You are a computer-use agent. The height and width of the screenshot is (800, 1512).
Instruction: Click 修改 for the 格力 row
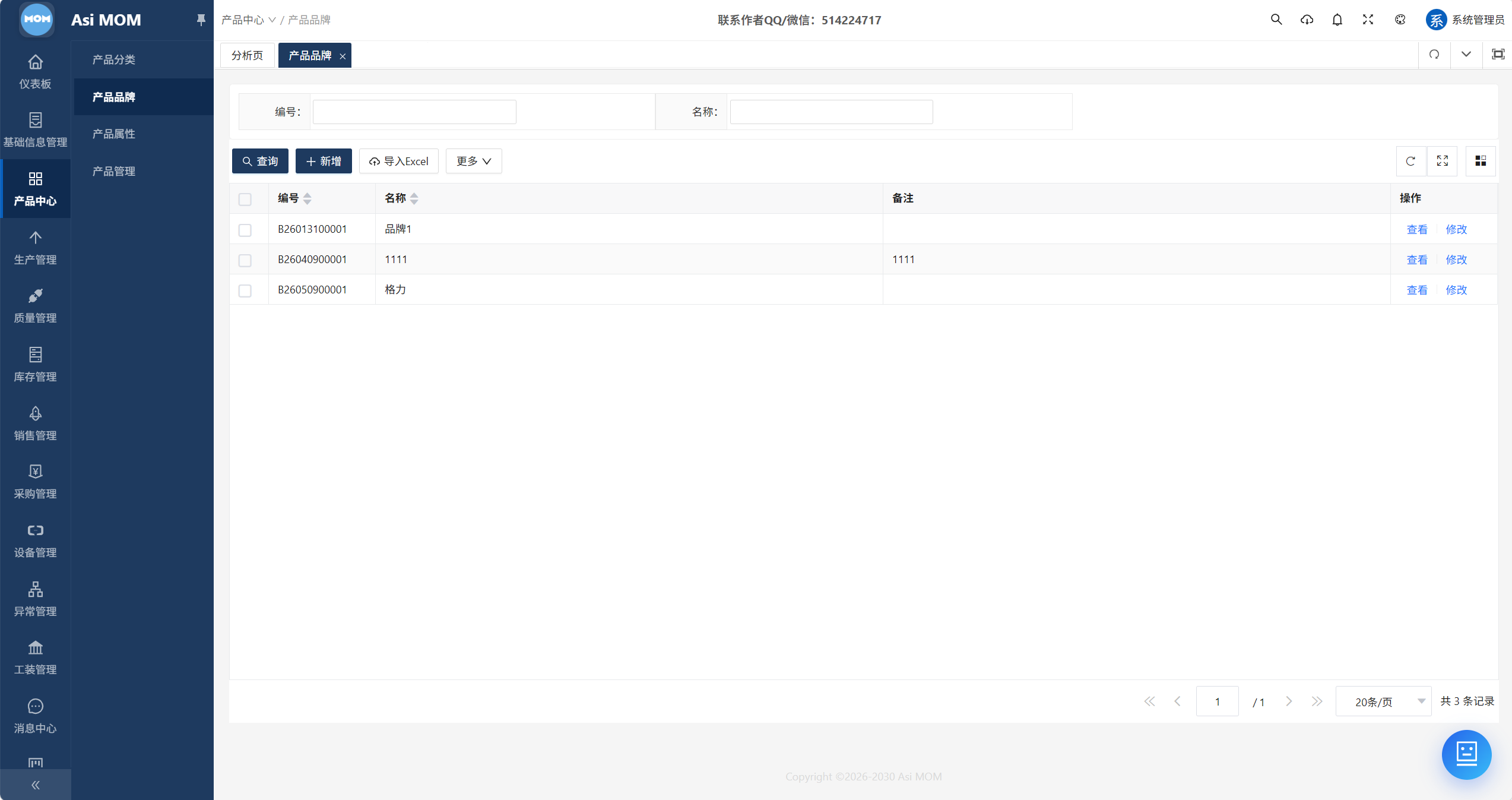(x=1456, y=290)
